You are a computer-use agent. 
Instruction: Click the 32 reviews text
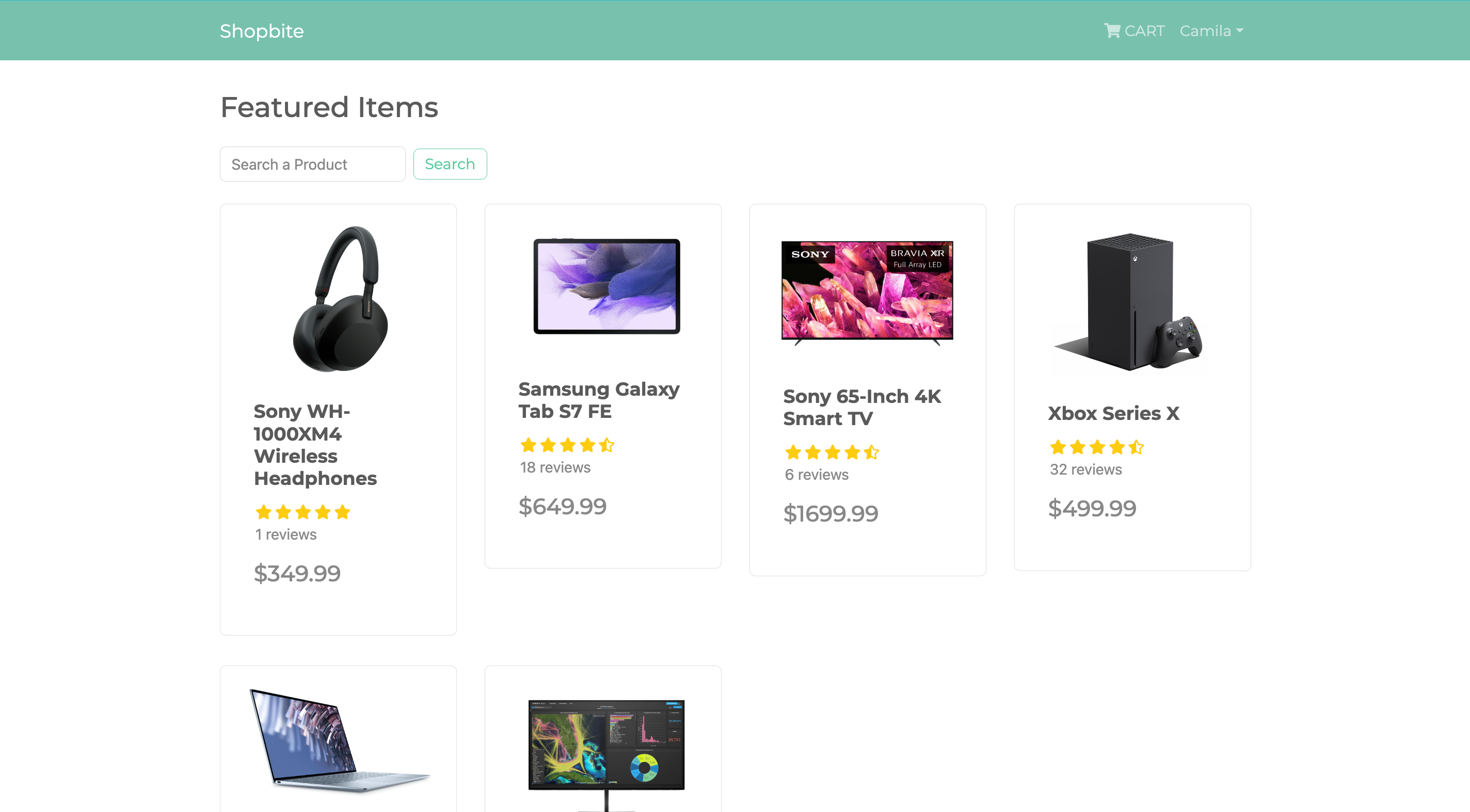(x=1086, y=469)
